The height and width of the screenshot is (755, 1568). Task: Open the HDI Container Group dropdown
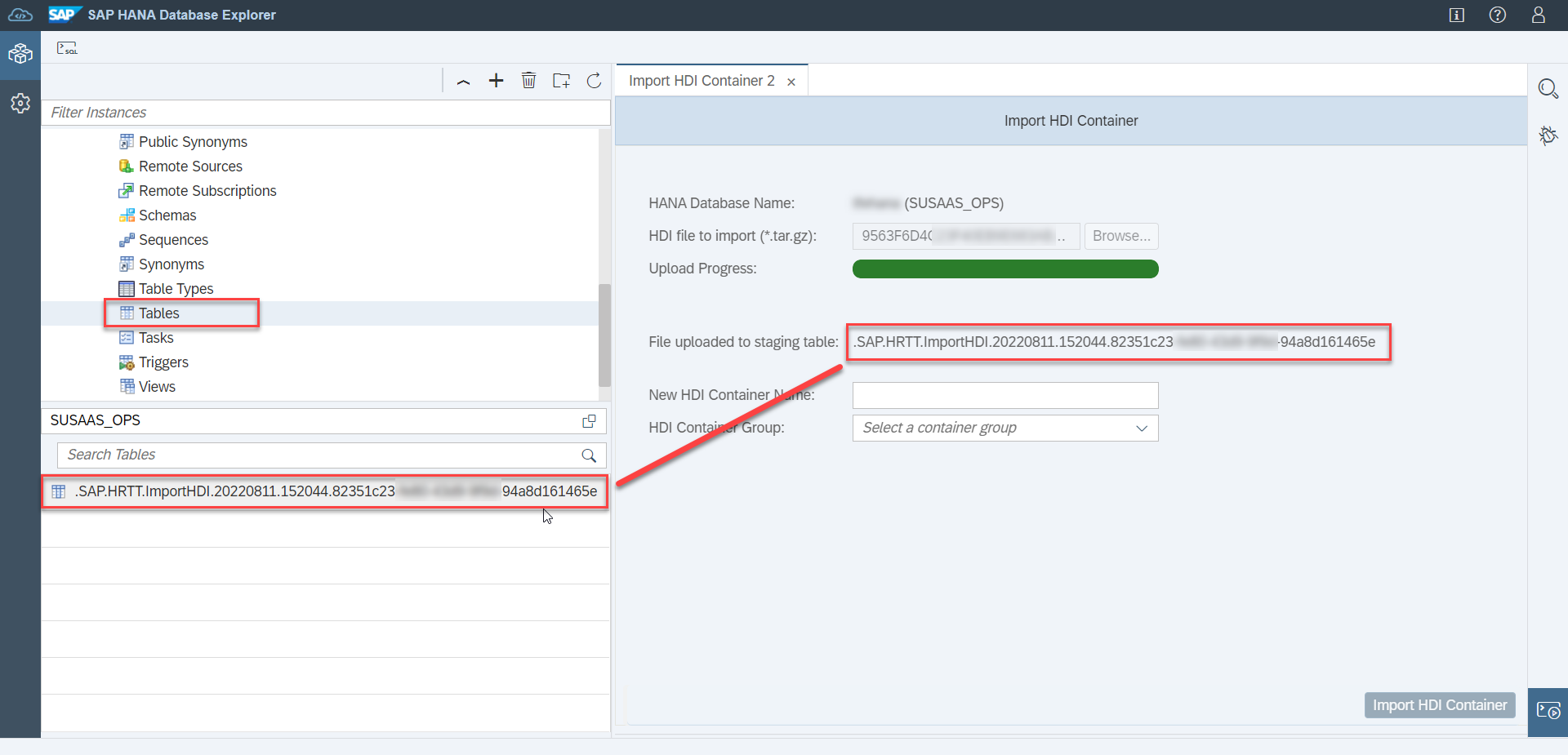click(1005, 428)
